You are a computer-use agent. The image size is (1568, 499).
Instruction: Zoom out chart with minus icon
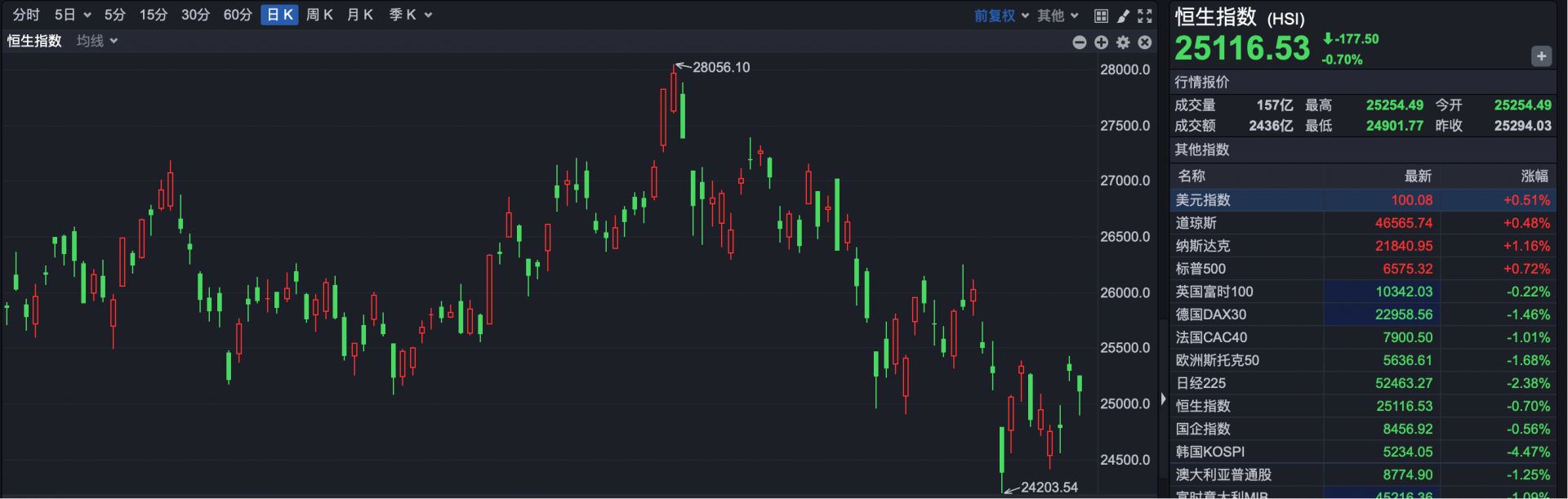click(x=1079, y=42)
